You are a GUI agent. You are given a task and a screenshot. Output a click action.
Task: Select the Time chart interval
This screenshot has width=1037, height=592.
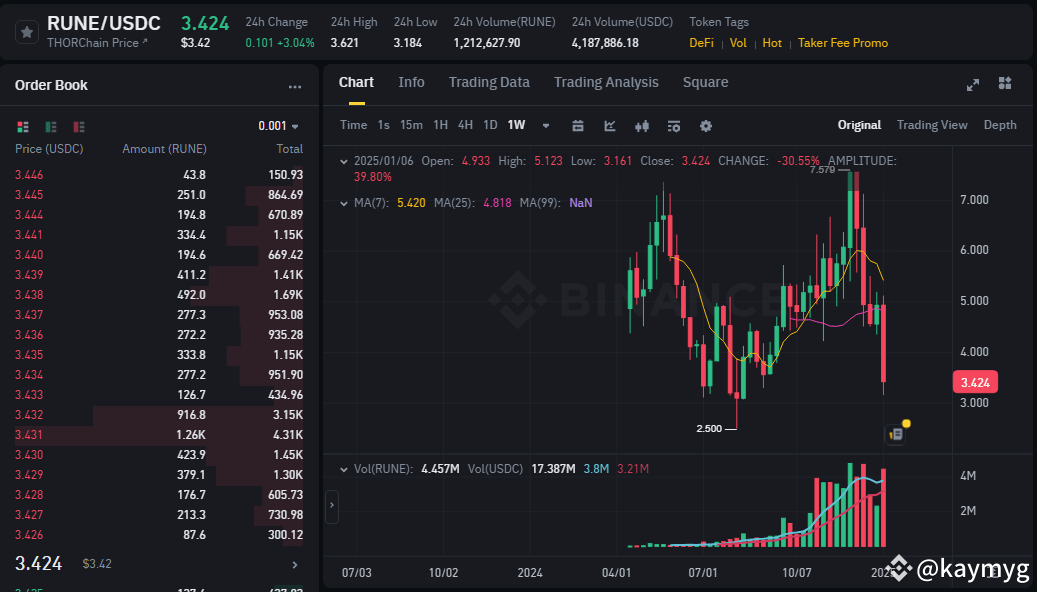pyautogui.click(x=353, y=125)
